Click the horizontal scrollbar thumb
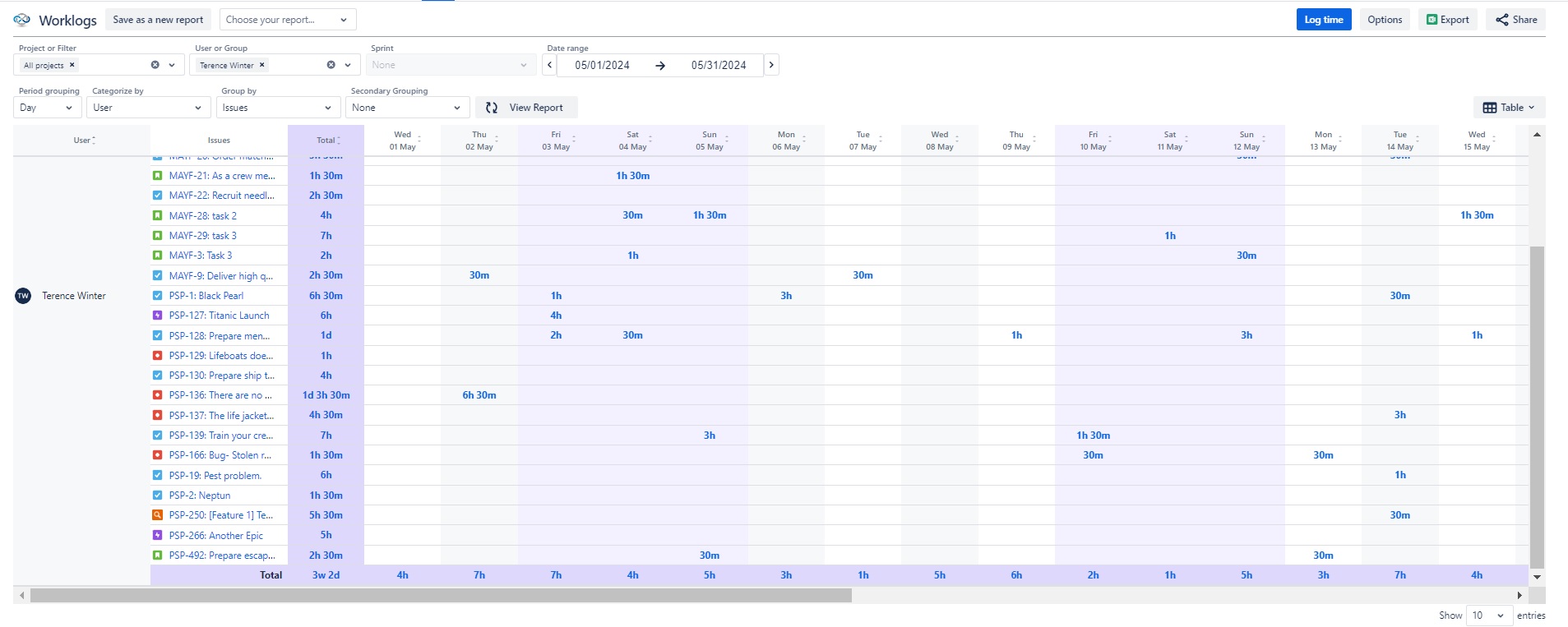The width and height of the screenshot is (1568, 627). 441,595
